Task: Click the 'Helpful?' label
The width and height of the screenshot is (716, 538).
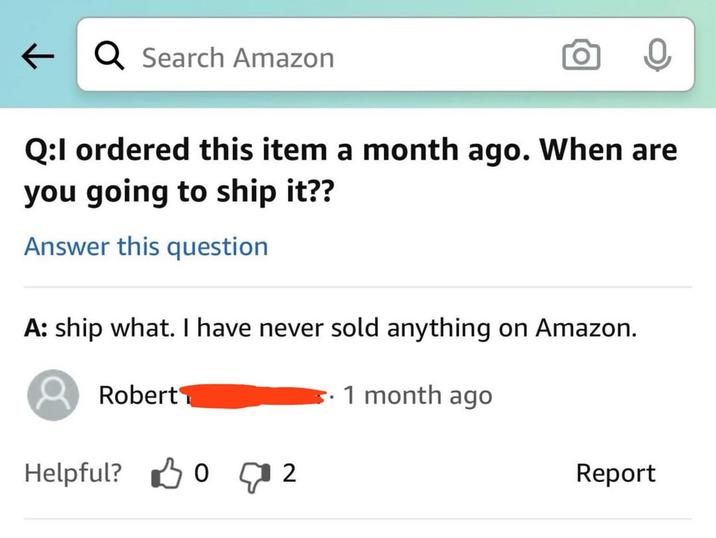Action: [73, 473]
